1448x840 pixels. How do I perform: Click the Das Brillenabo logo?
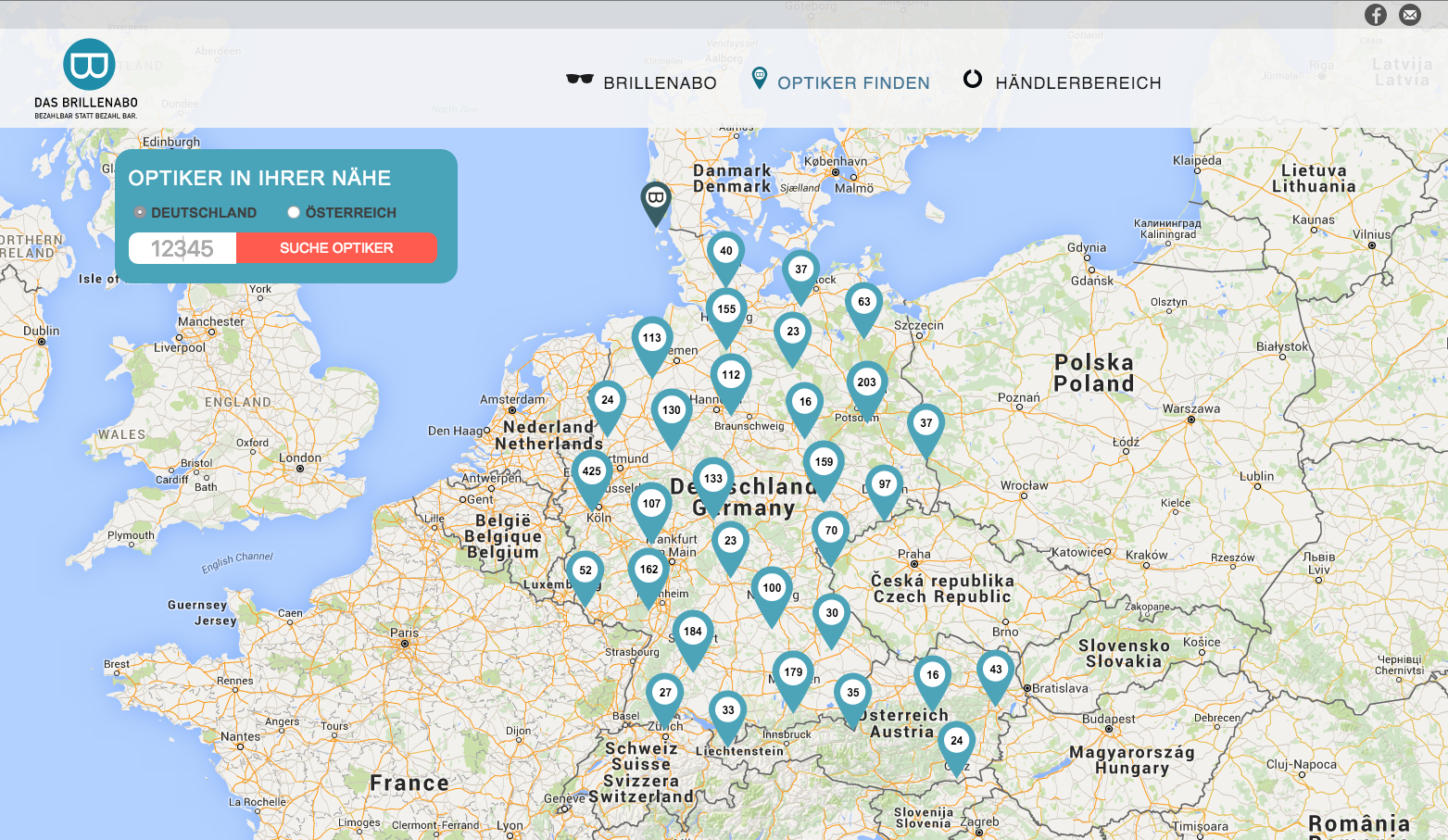[87, 79]
